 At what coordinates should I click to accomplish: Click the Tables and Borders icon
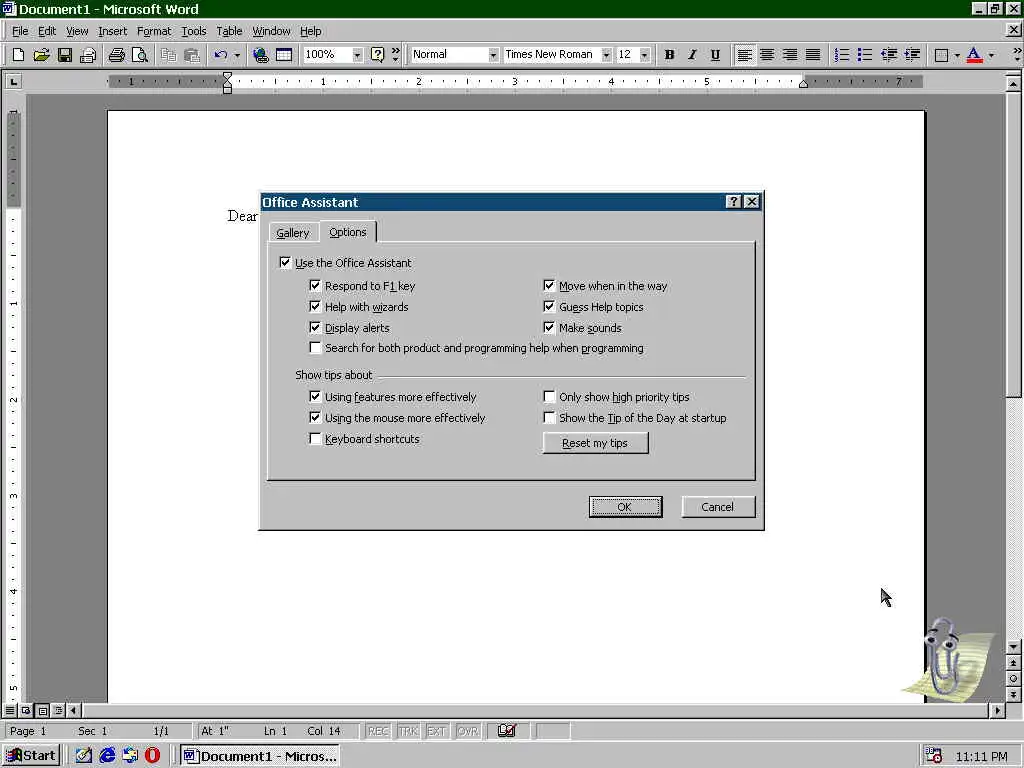pyautogui.click(x=284, y=55)
